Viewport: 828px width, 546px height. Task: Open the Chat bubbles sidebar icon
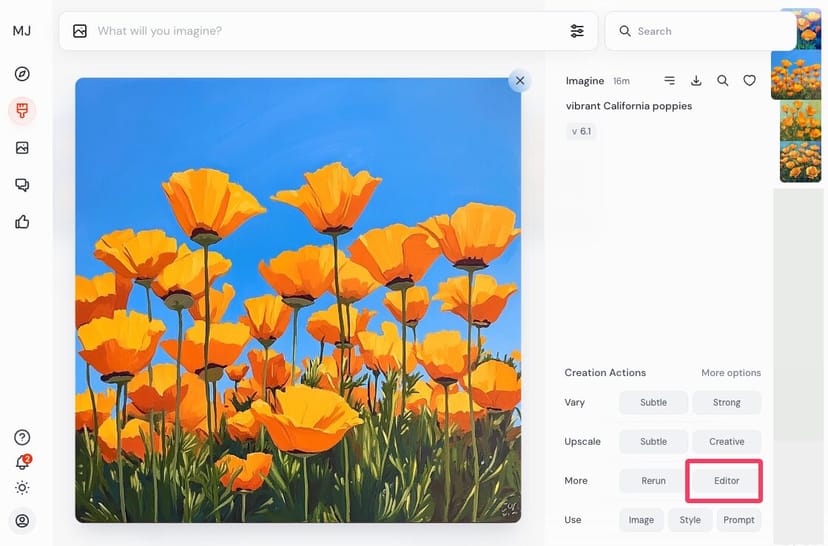(x=22, y=185)
